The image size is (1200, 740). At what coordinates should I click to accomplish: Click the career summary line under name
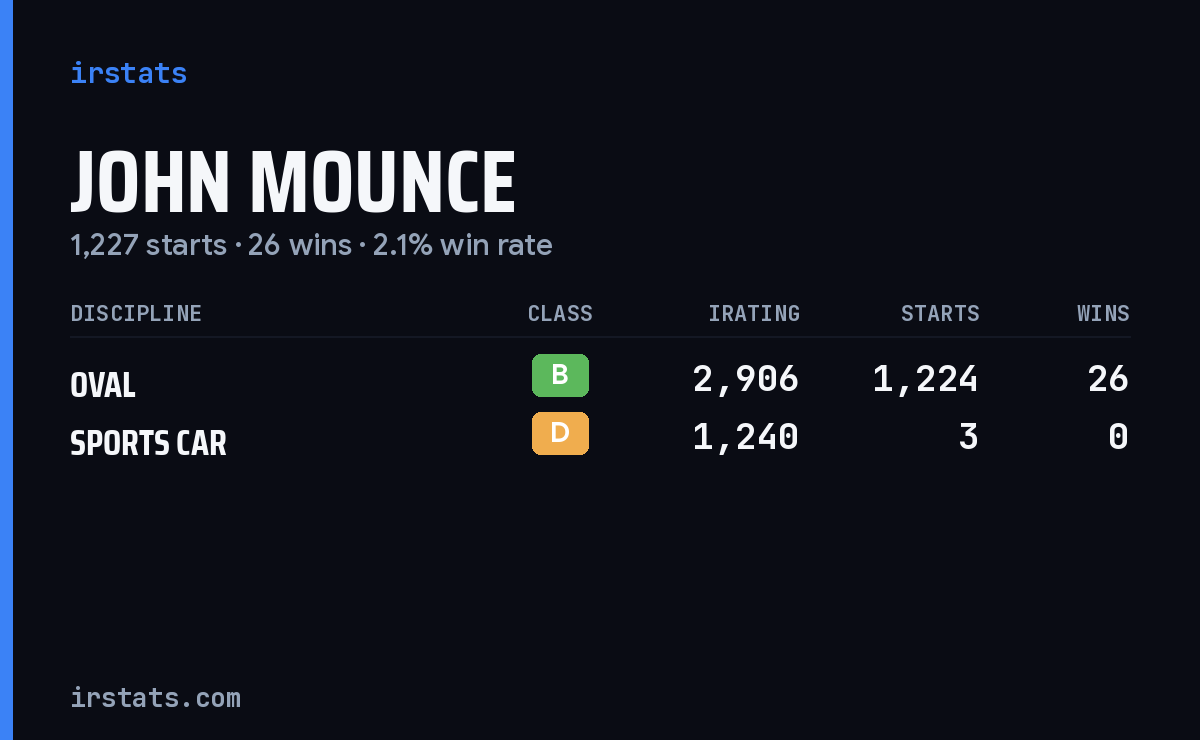(311, 245)
